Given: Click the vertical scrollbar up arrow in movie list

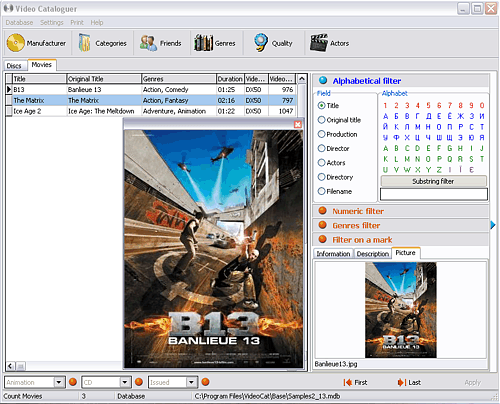Looking at the screenshot, I should (302, 79).
